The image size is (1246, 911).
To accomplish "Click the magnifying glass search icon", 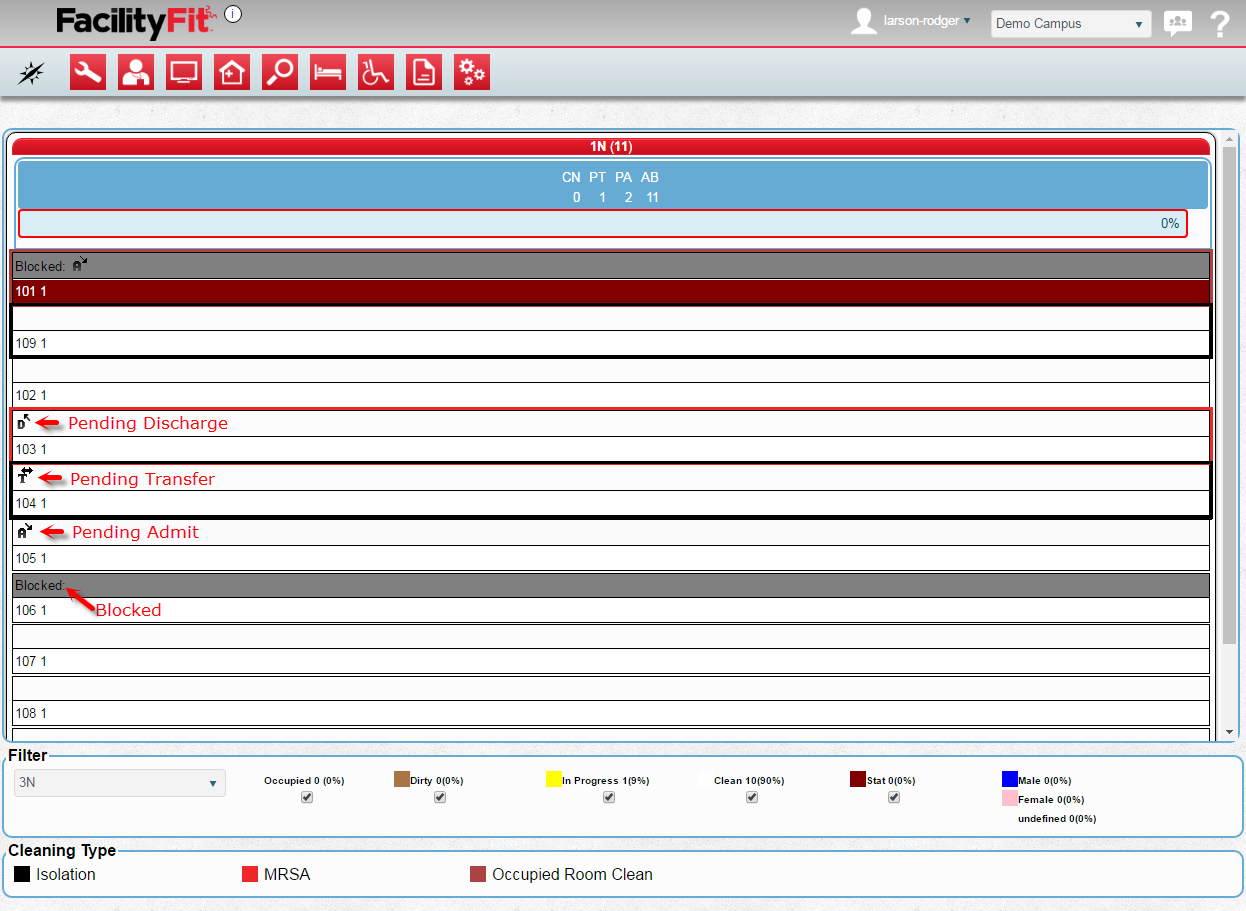I will pos(280,72).
